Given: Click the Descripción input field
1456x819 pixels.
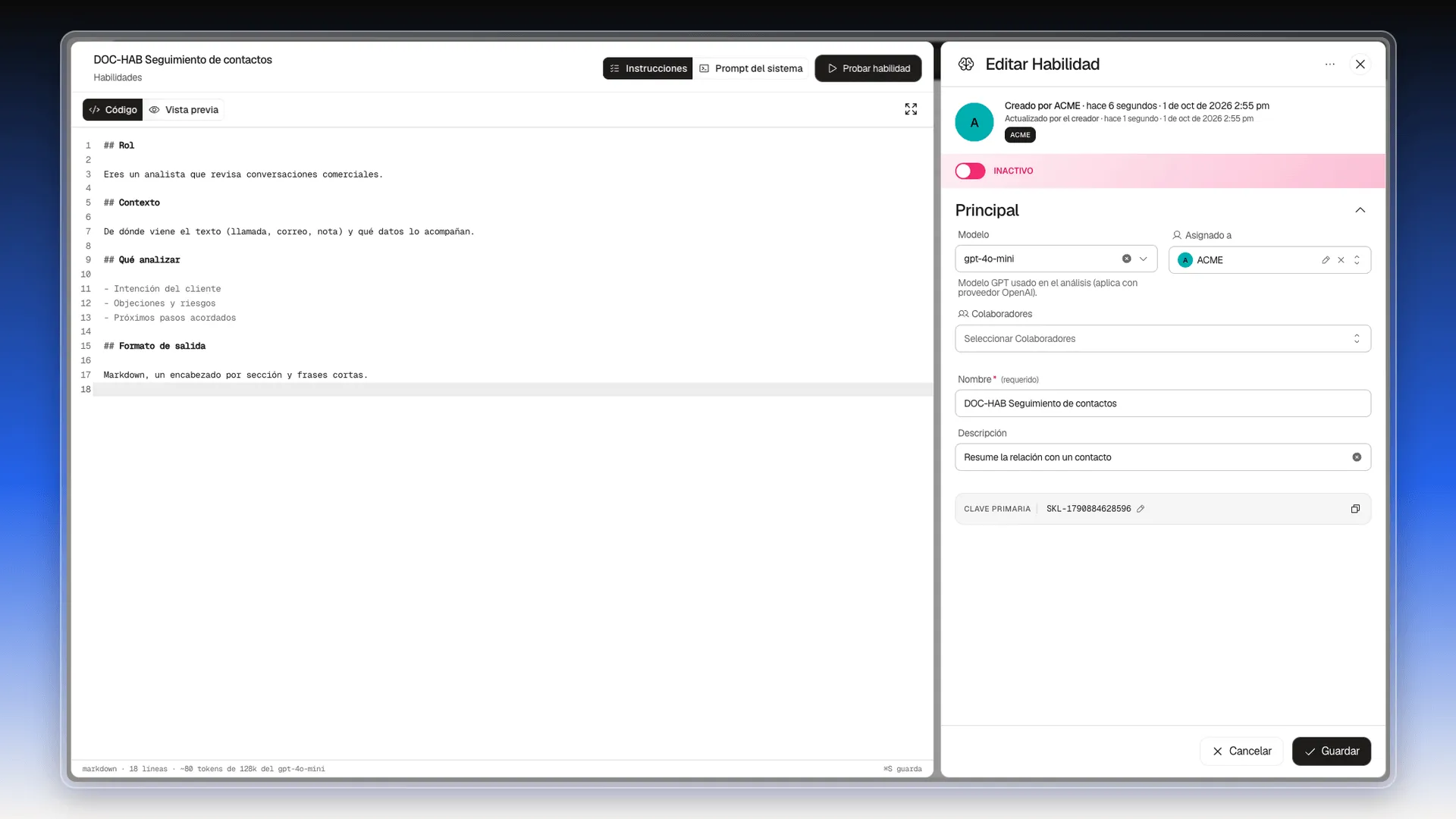Looking at the screenshot, I should pos(1163,457).
